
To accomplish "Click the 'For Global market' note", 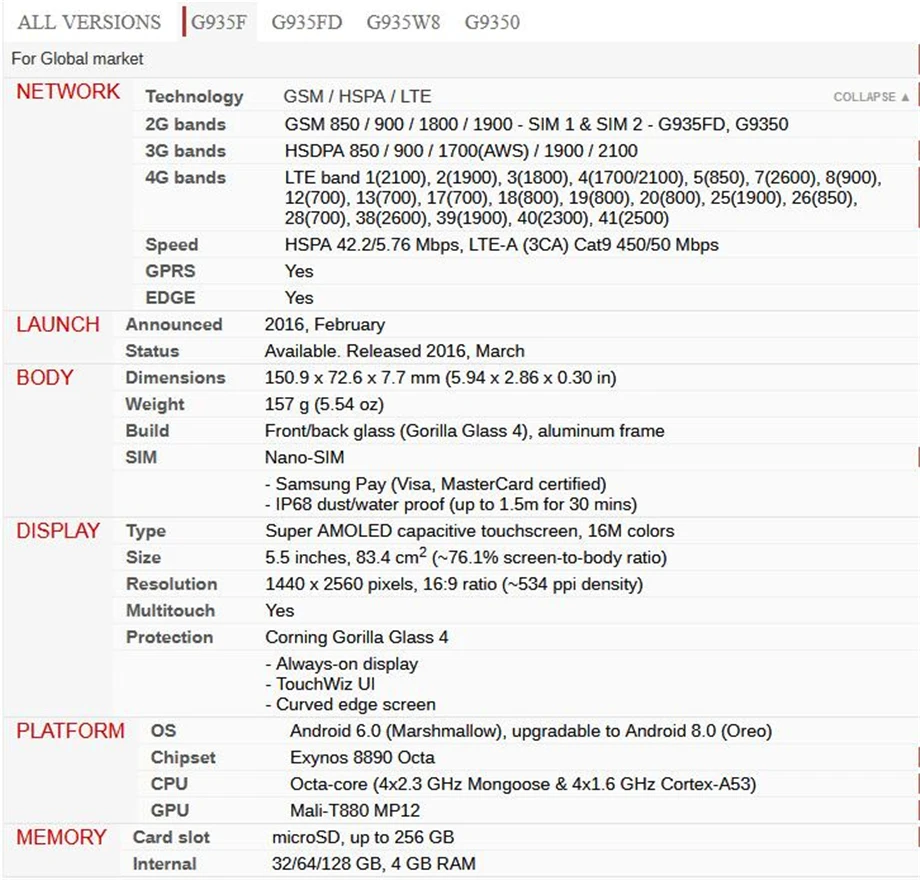I will click(77, 59).
